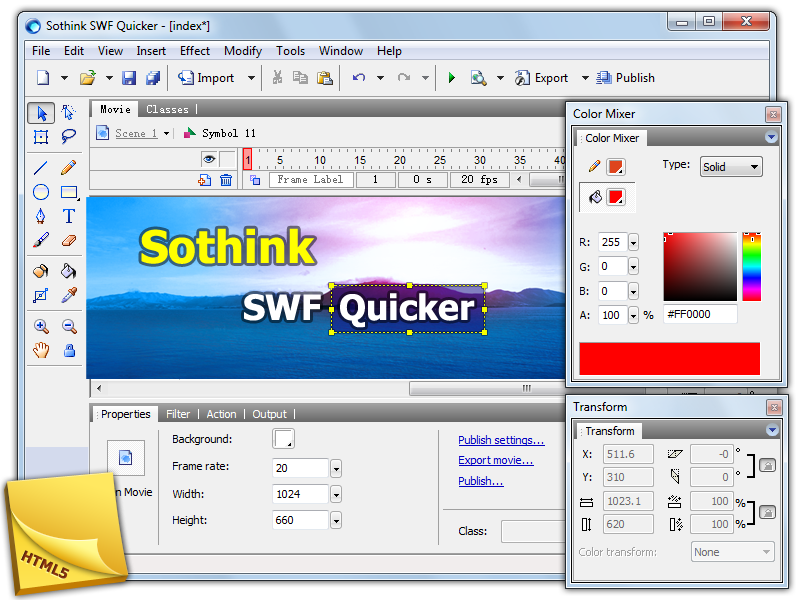Open the Width value dropdown arrow
Image resolution: width=800 pixels, height=600 pixels.
coord(336,494)
